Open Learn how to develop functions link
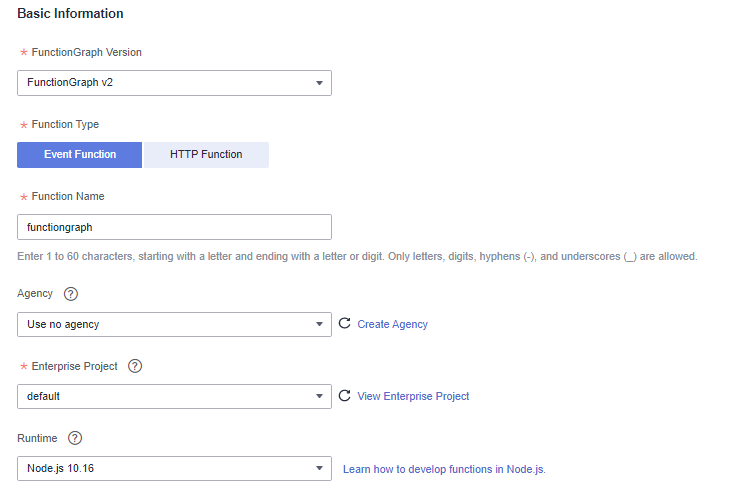The width and height of the screenshot is (740, 489). coord(444,469)
